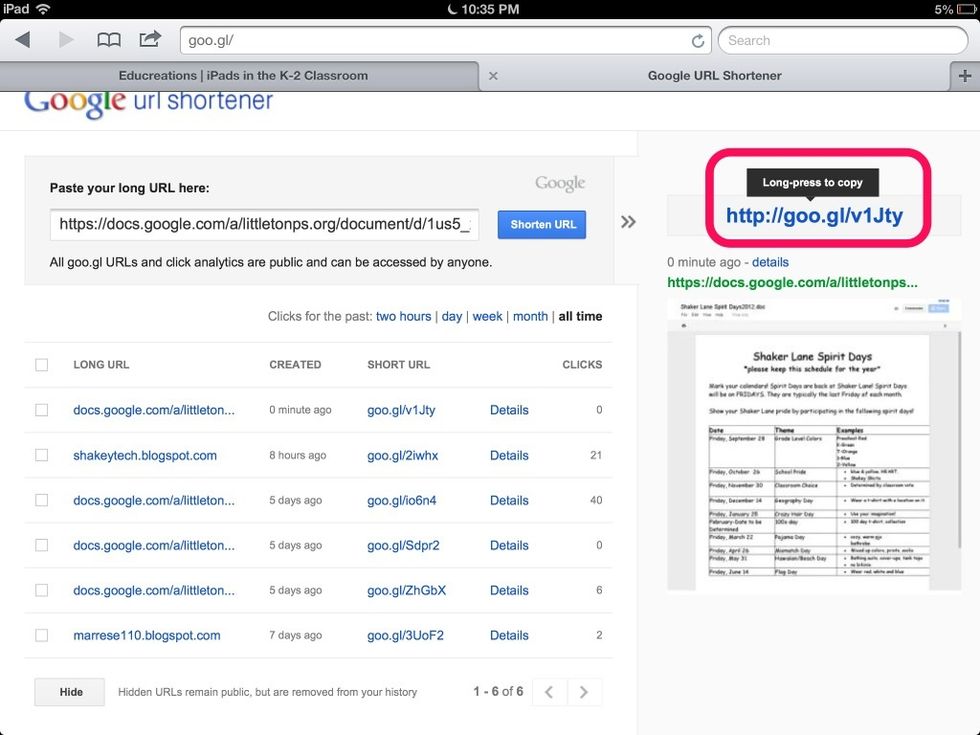Tap the Safari forward arrow
980x735 pixels.
pyautogui.click(x=66, y=40)
